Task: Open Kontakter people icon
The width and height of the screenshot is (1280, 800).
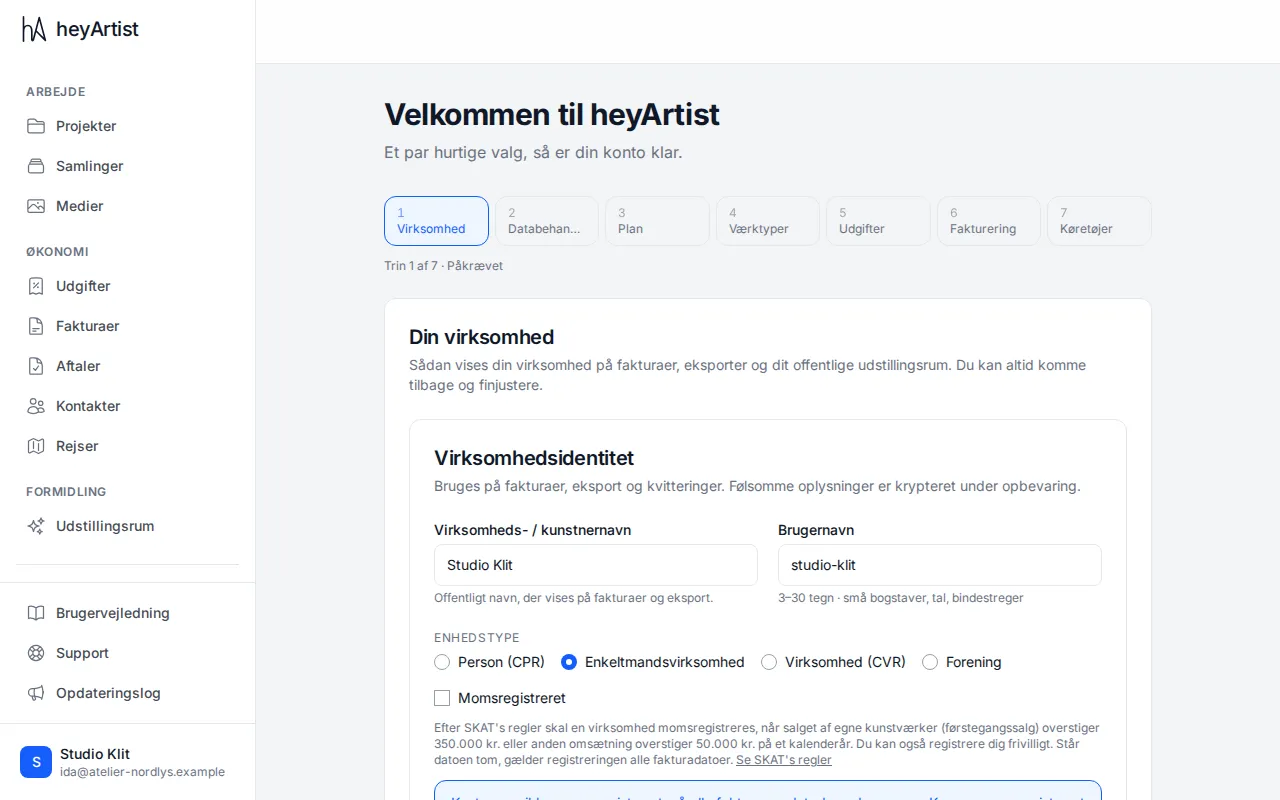Action: 36,406
